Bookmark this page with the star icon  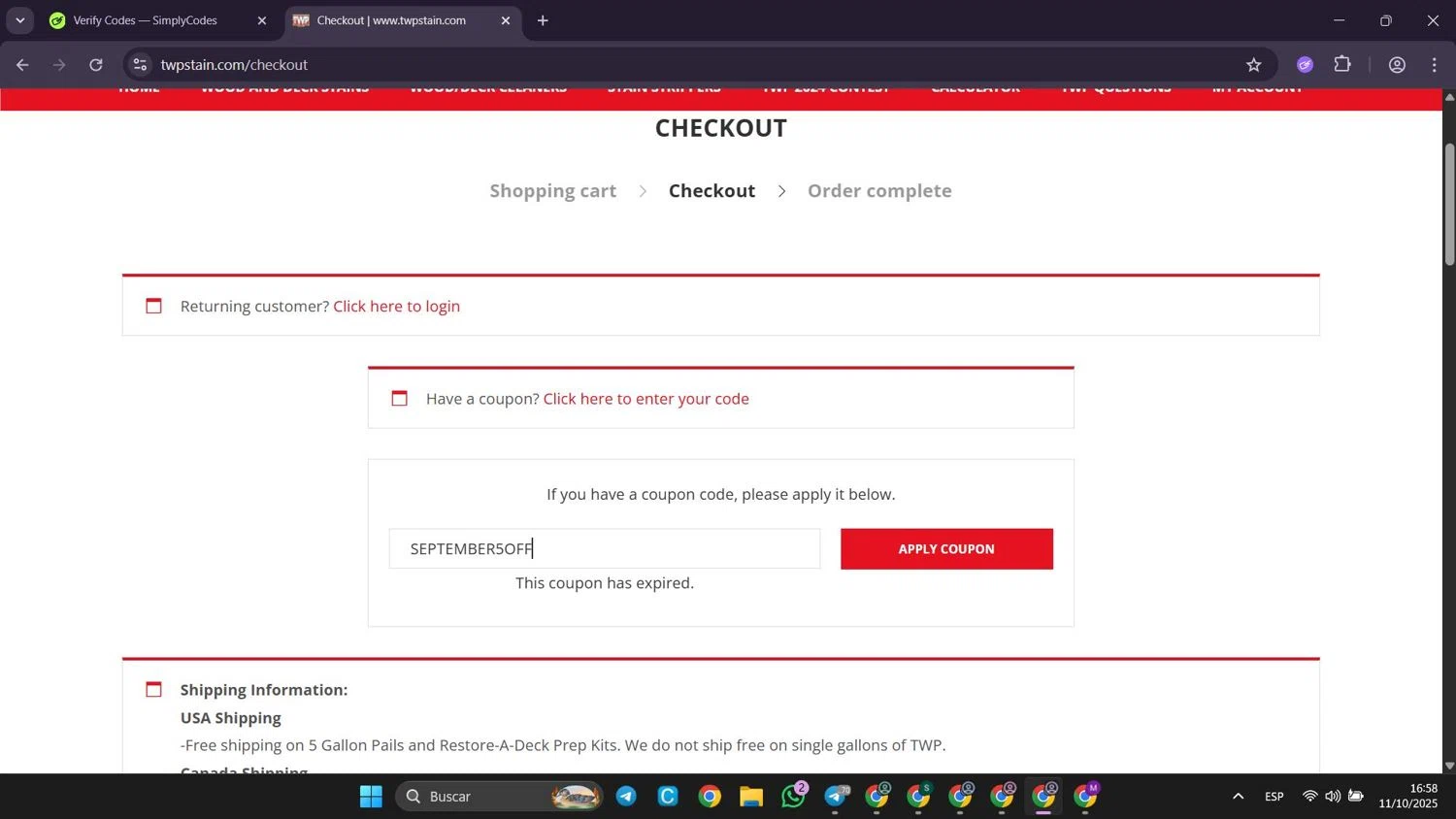point(1253,65)
